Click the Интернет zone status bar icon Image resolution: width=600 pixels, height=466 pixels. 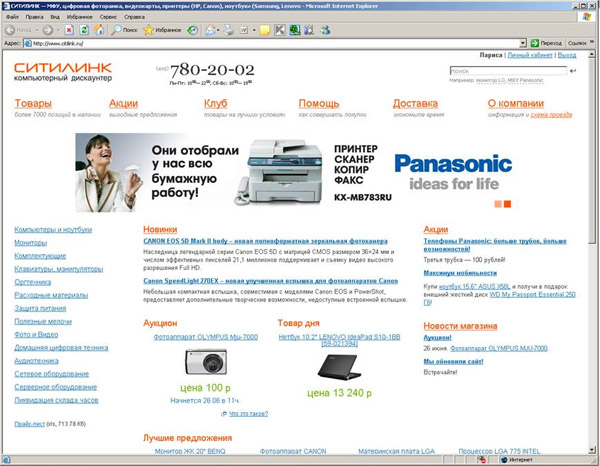coord(504,459)
